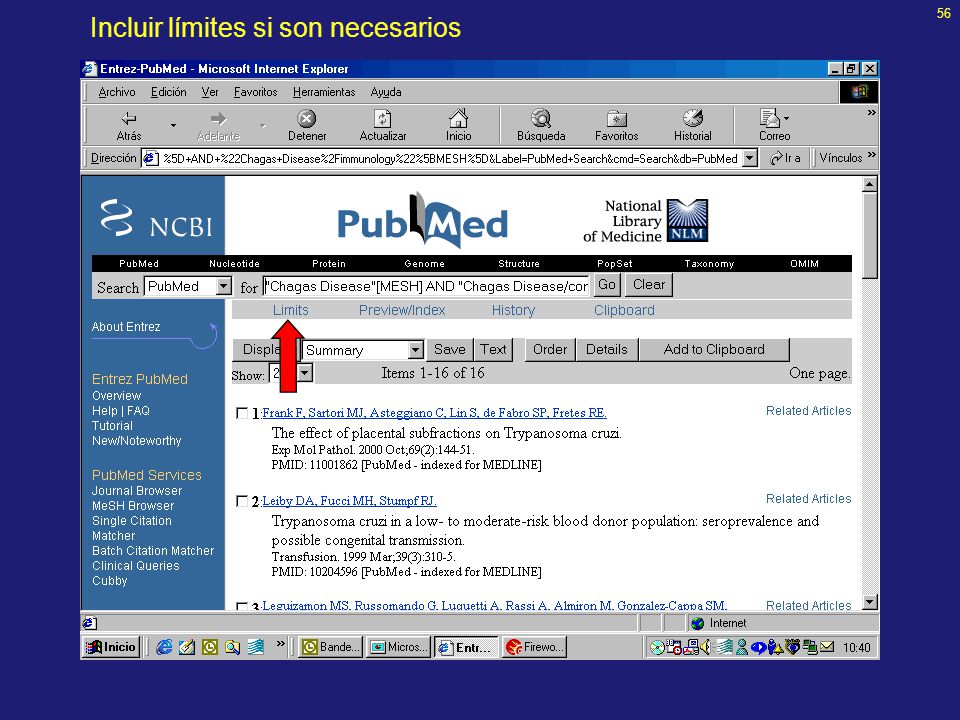960x720 pixels.
Task: Open the Summary display format dropdown
Action: click(x=416, y=350)
